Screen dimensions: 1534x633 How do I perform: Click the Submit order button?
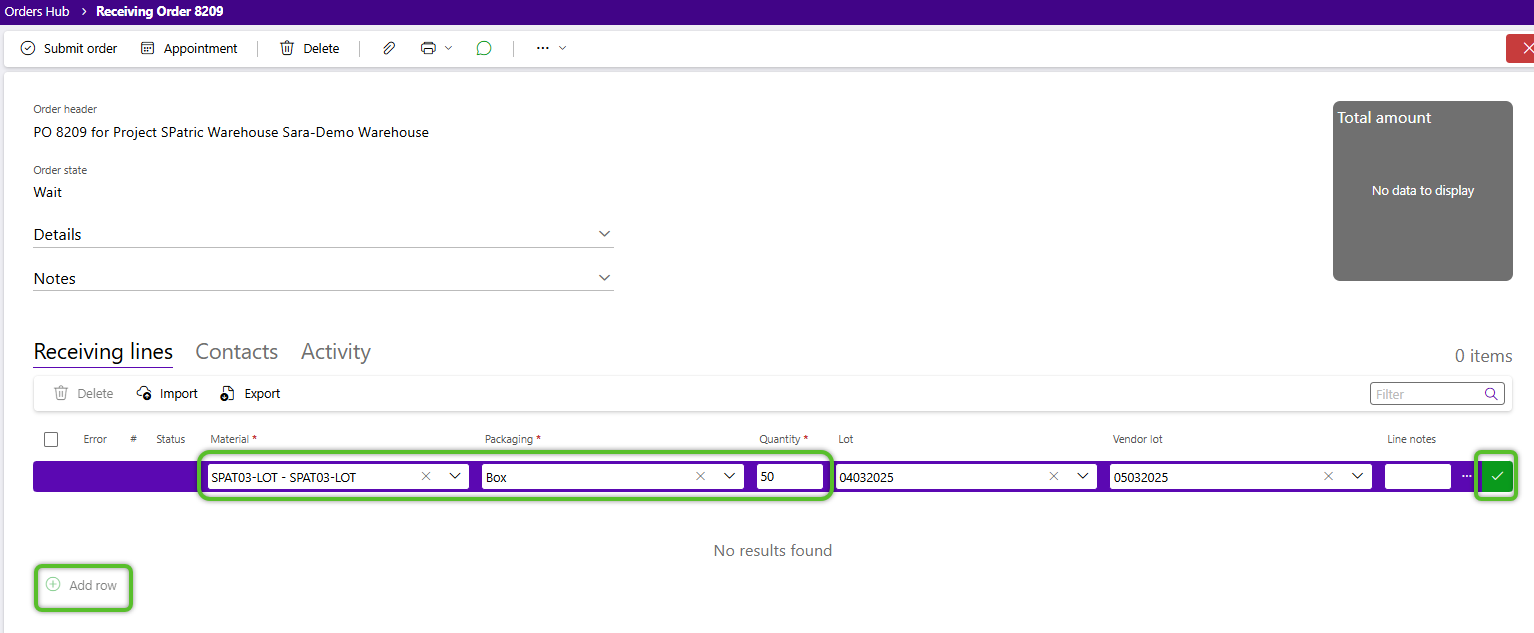click(x=69, y=48)
